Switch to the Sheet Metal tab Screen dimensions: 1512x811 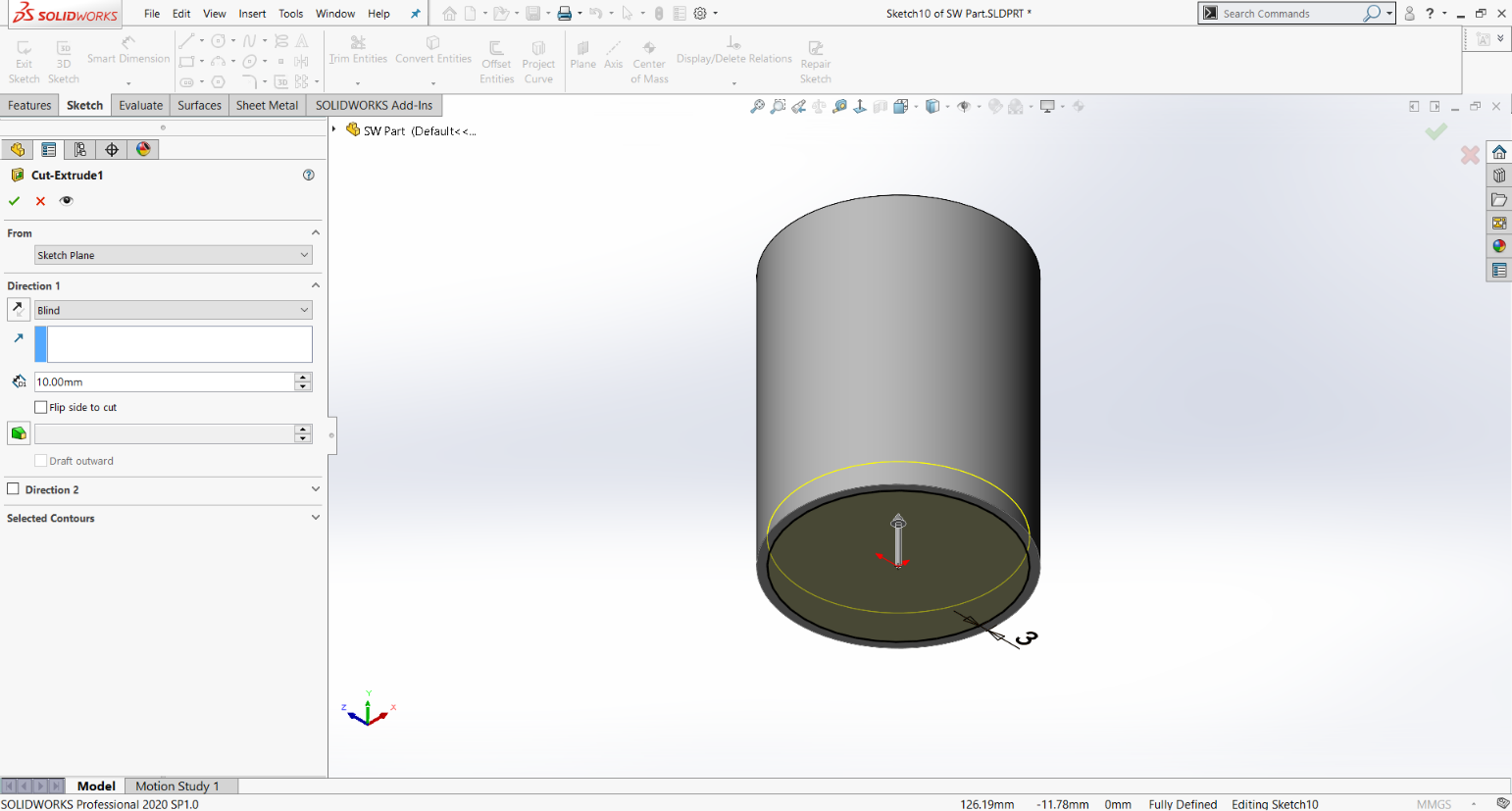coord(267,105)
